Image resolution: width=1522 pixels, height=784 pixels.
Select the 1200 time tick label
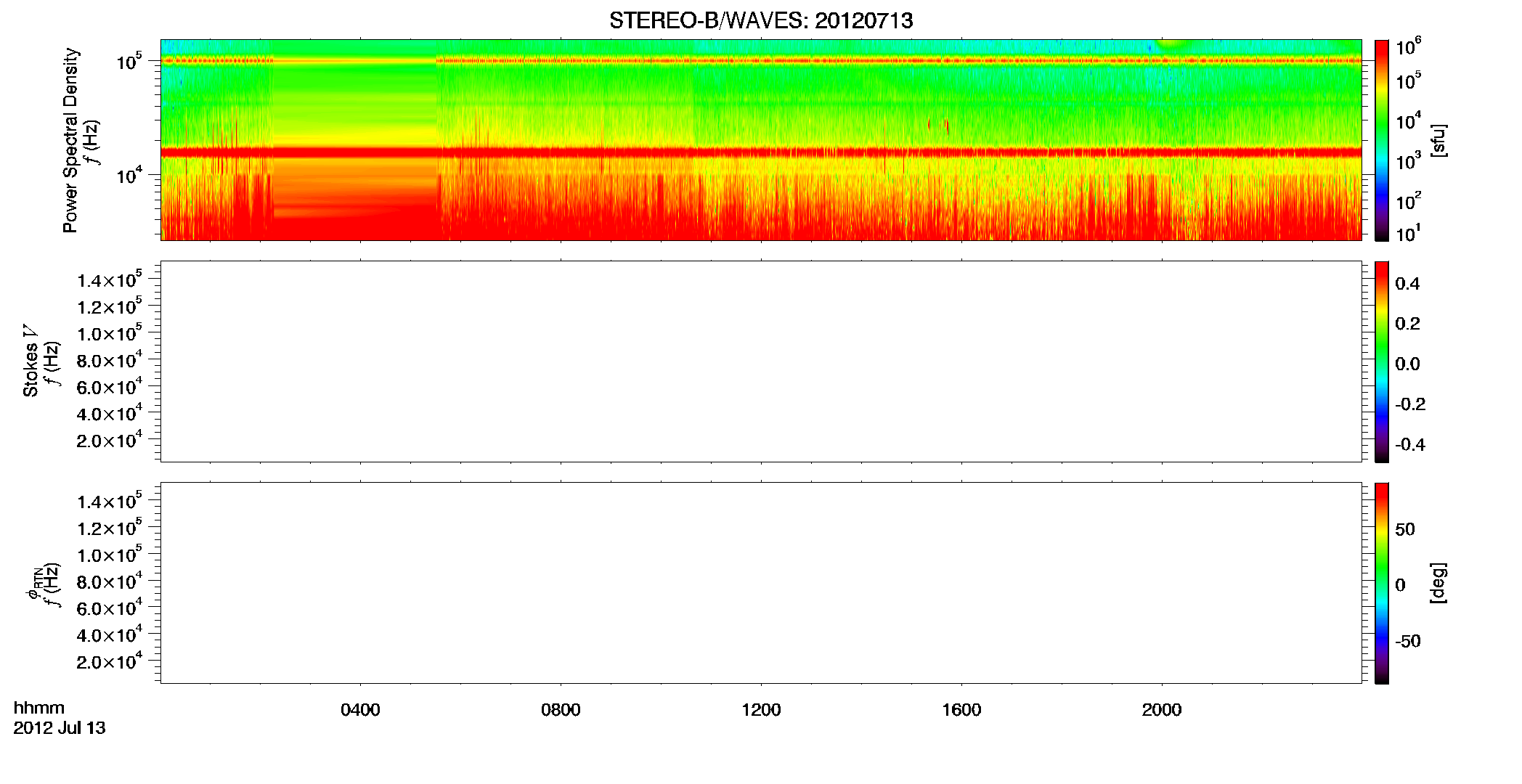pyautogui.click(x=761, y=710)
